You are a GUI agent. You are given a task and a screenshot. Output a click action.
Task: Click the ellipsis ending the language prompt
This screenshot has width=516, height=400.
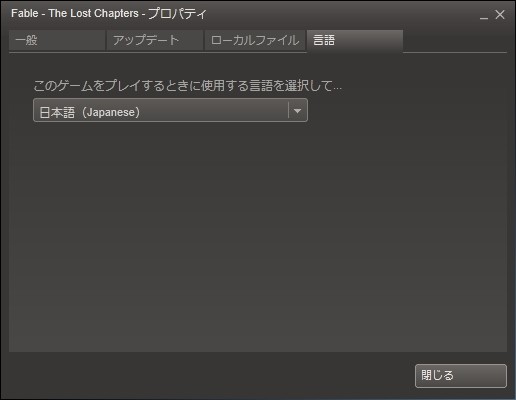point(337,89)
